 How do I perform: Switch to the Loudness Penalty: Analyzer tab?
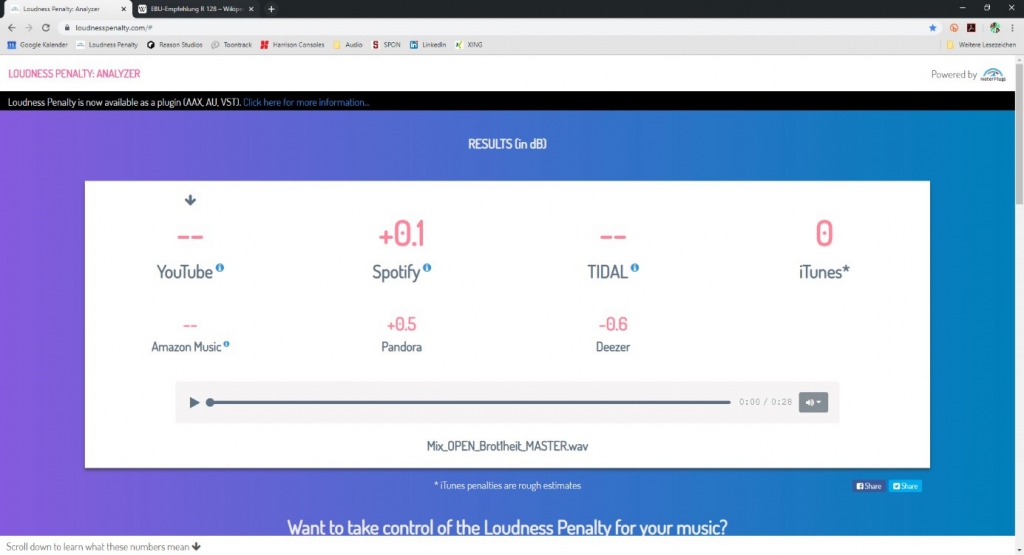pyautogui.click(x=65, y=9)
